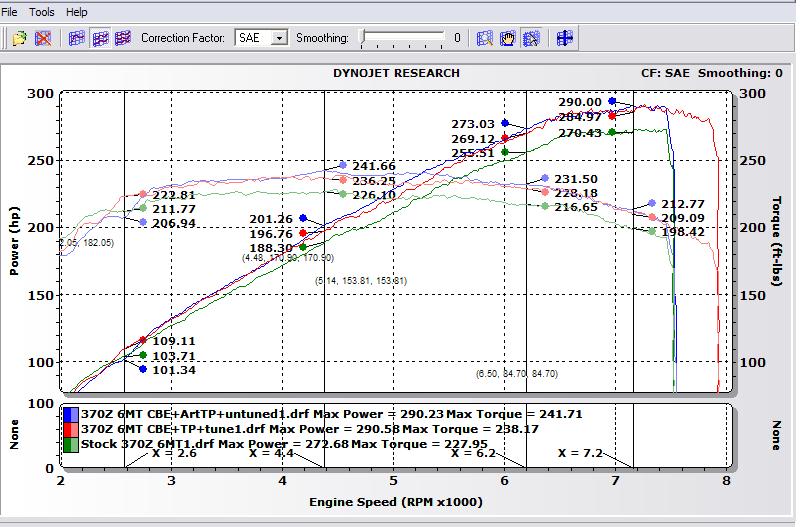Click the Smoothing slider handle

coord(363,36)
